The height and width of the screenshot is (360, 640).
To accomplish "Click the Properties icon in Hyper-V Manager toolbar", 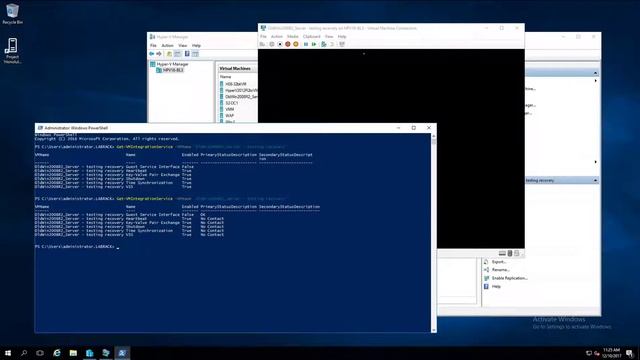I will [178, 54].
